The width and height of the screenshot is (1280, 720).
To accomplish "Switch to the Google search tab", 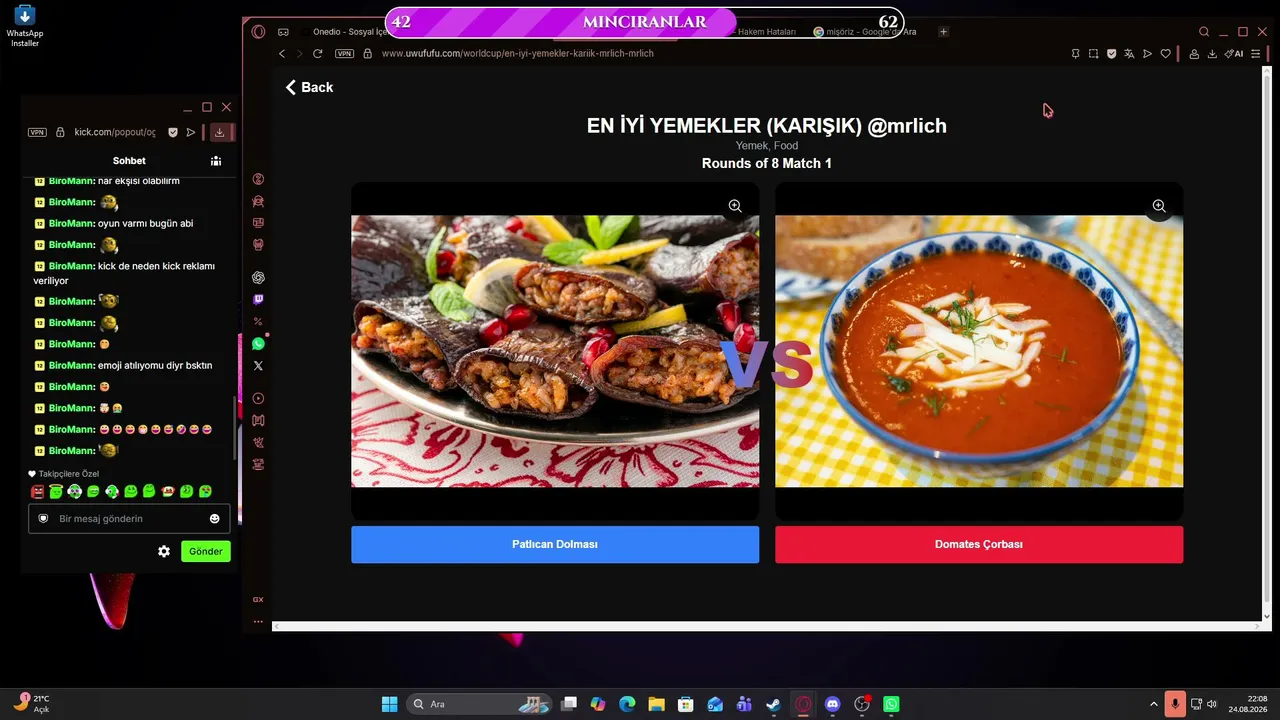I will pyautogui.click(x=865, y=31).
